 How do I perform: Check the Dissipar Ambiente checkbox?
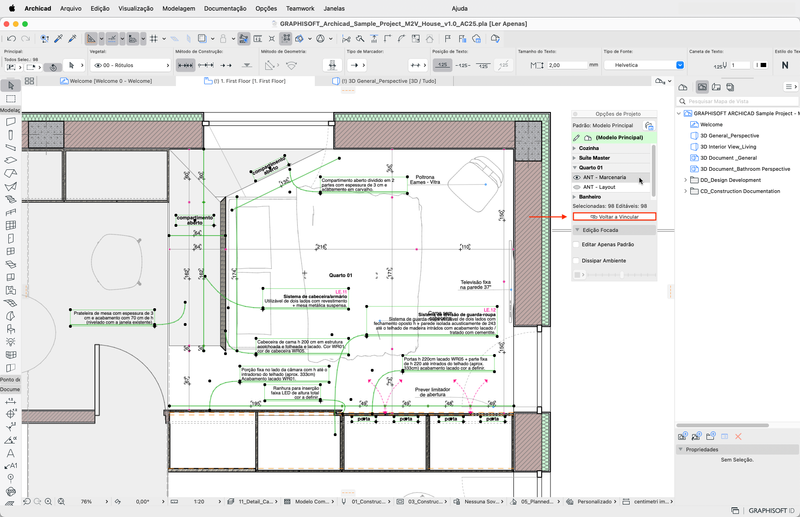tap(577, 260)
